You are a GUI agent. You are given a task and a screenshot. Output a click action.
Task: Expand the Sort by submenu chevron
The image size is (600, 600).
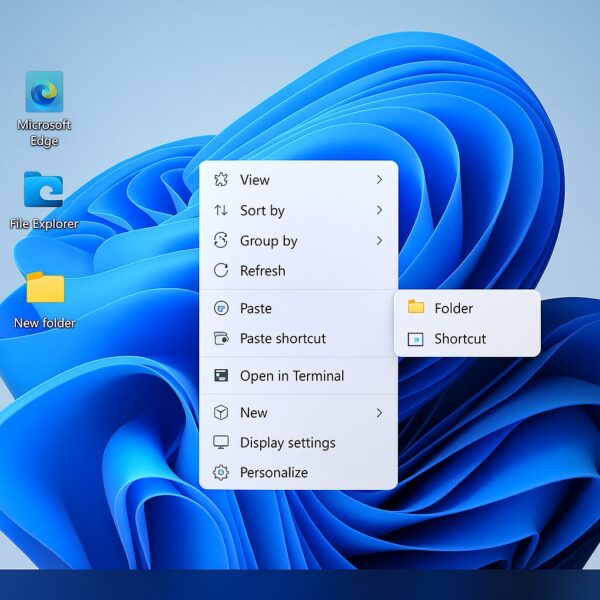tap(379, 210)
